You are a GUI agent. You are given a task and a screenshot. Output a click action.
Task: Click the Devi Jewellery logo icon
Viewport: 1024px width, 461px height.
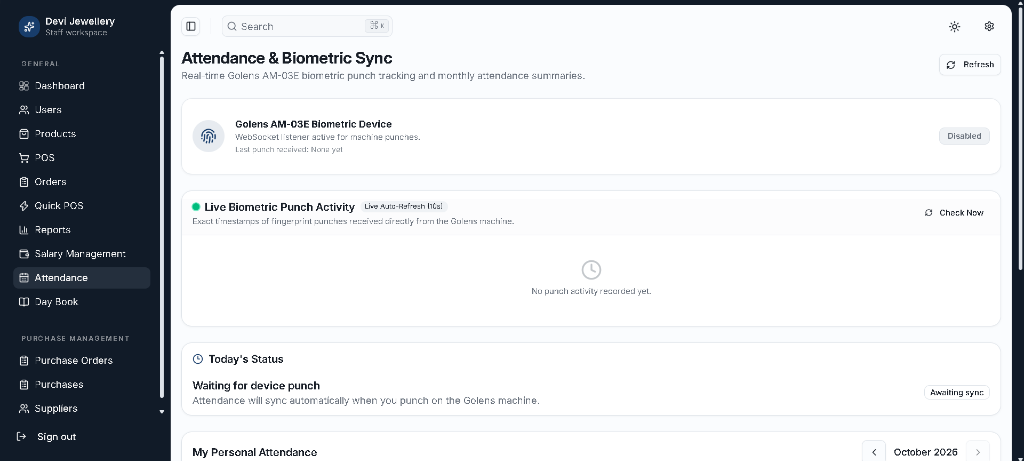[29, 26]
